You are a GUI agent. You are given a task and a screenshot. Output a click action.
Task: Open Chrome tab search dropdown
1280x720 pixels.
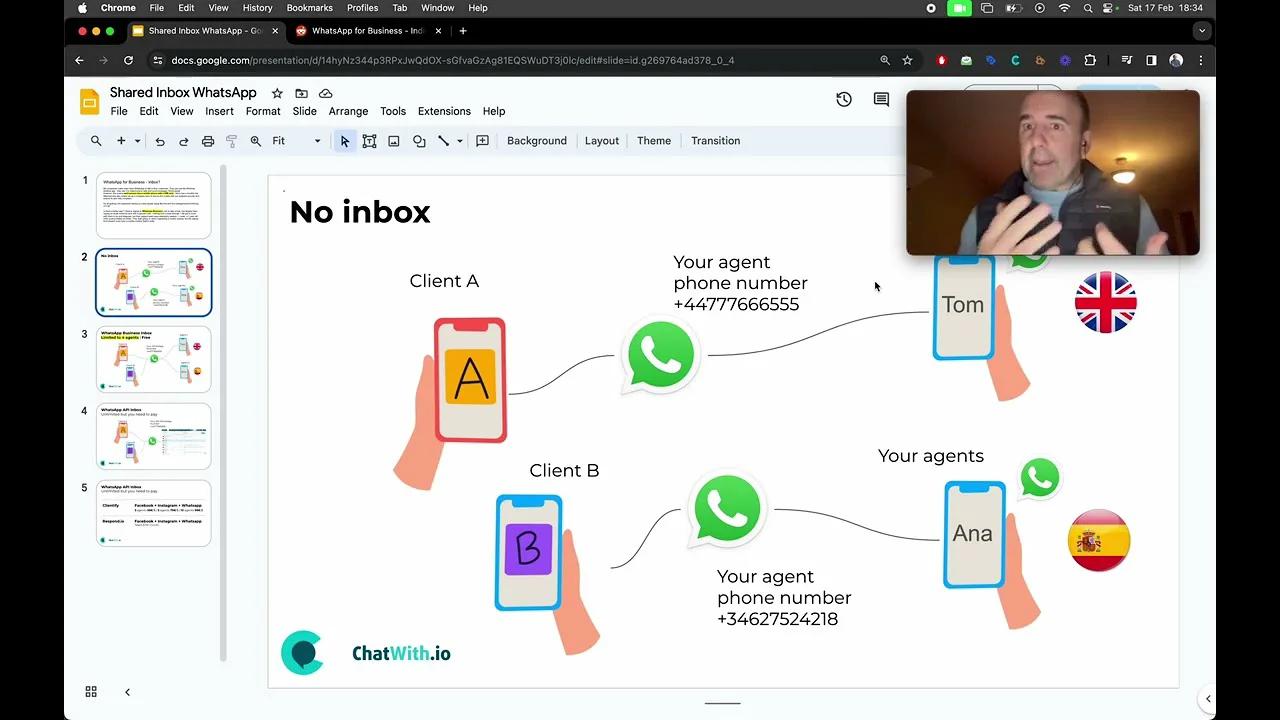[1202, 31]
